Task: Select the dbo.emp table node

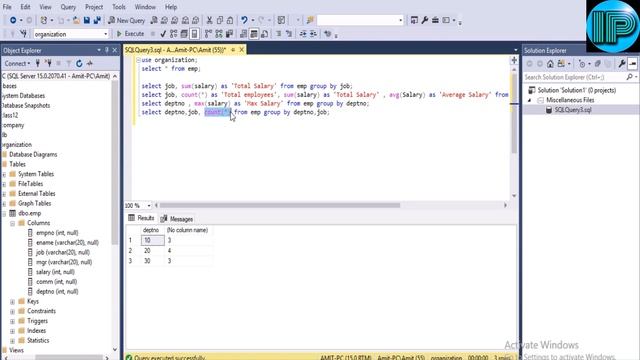Action: pyautogui.click(x=29, y=213)
